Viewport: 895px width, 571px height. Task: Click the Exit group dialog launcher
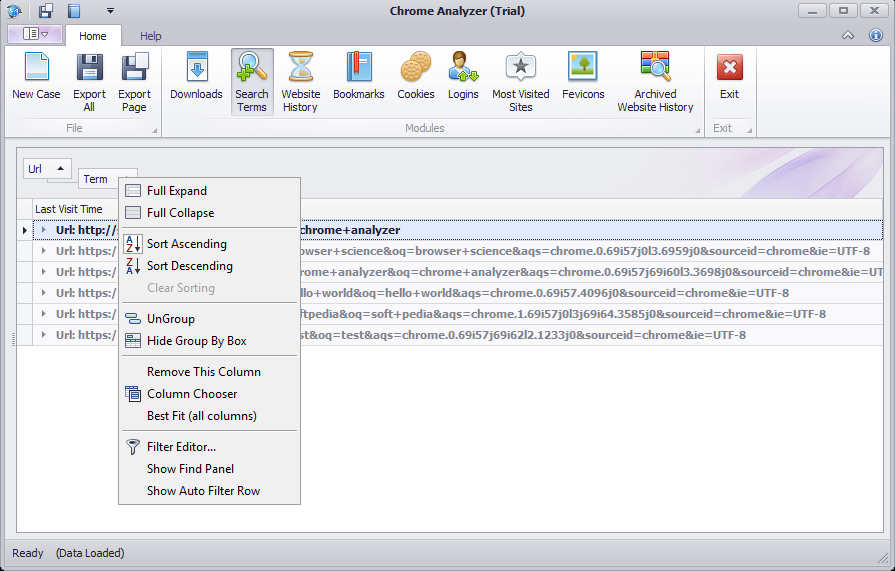(x=749, y=131)
